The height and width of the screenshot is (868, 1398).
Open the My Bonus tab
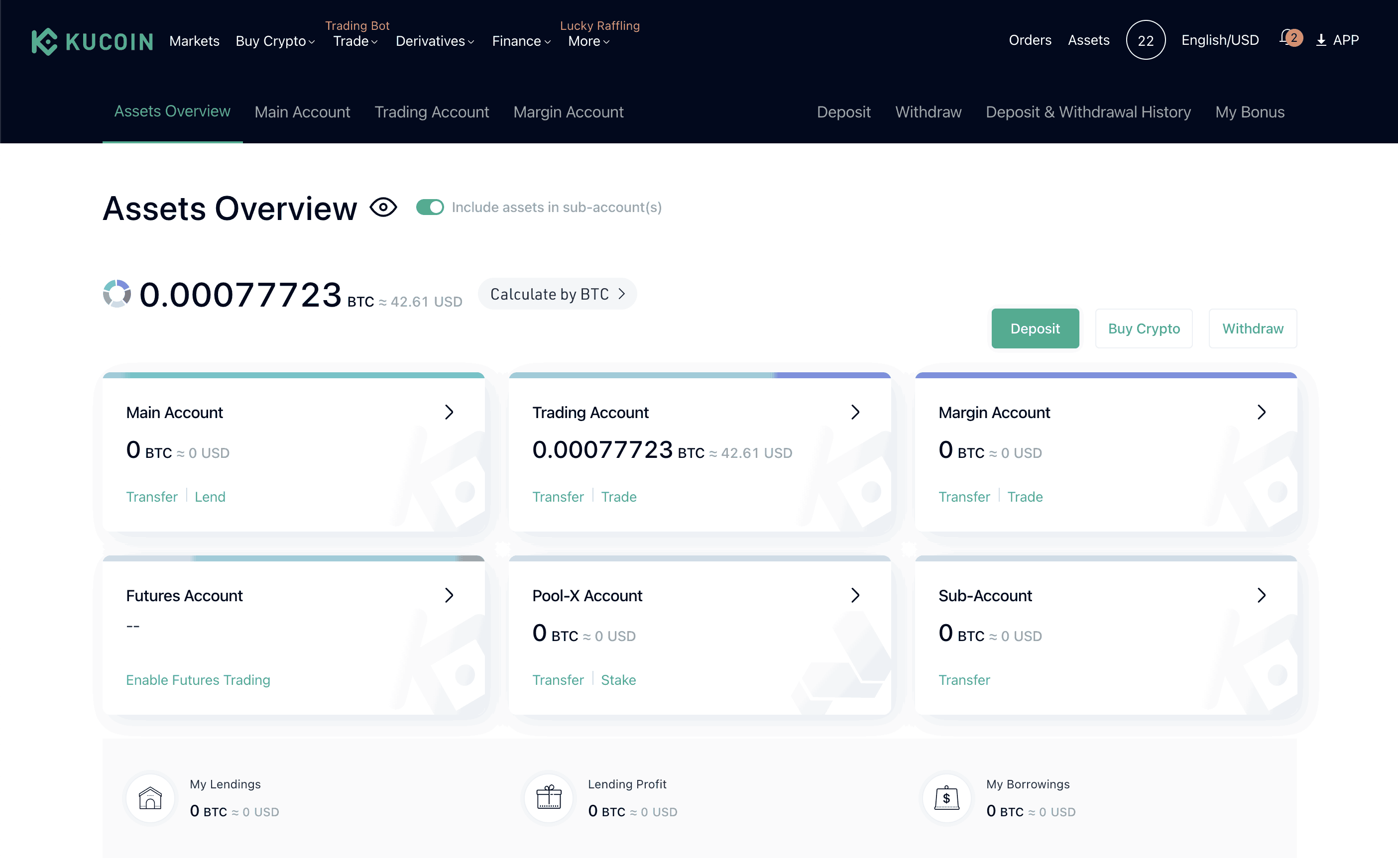[1250, 112]
